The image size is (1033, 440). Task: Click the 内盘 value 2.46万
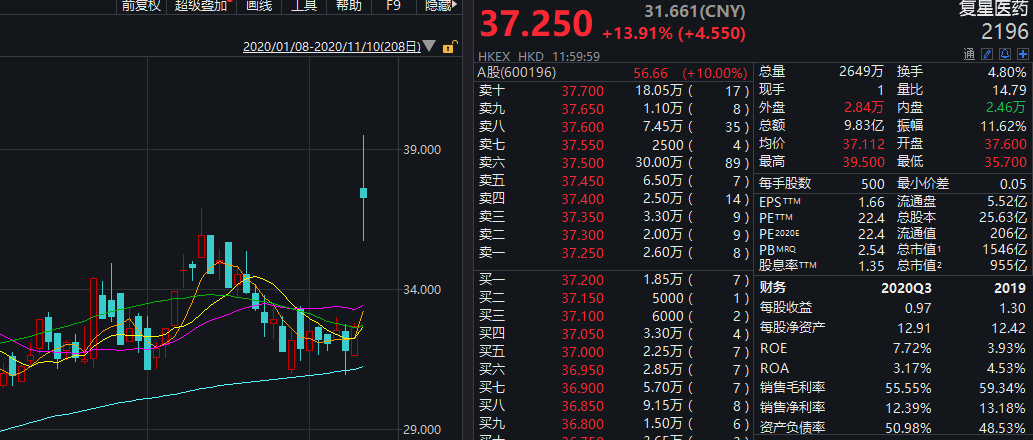[1006, 108]
